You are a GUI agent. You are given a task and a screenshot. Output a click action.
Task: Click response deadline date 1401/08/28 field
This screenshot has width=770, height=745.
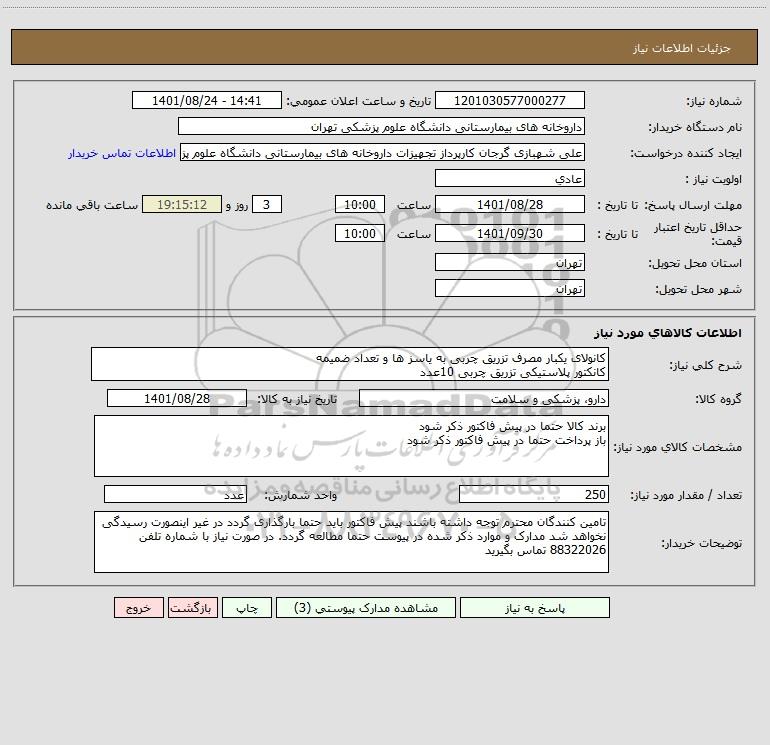click(x=510, y=204)
